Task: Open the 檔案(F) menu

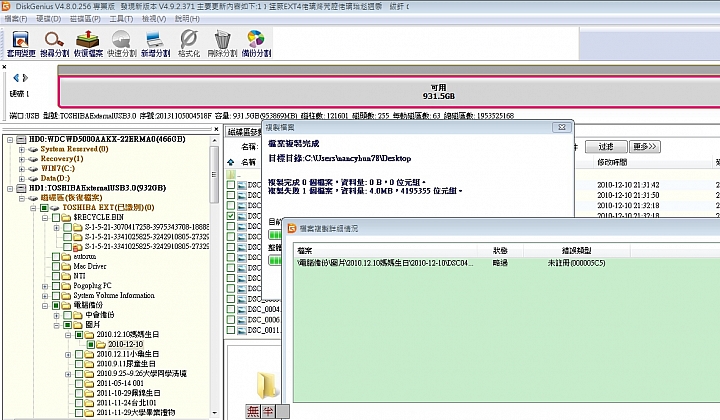Action: click(x=16, y=19)
